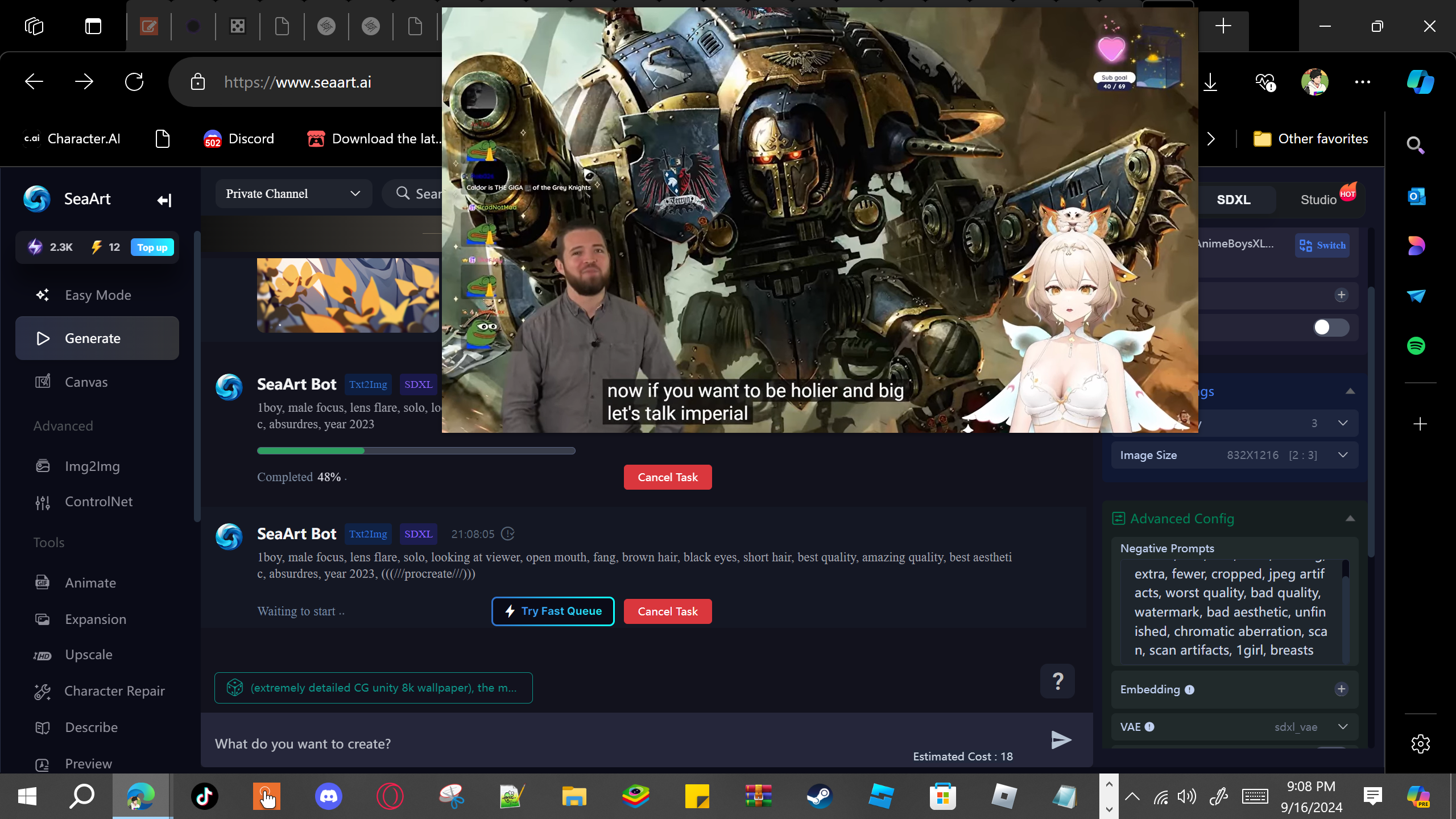This screenshot has width=1456, height=819.
Task: Click the Top up button
Action: pyautogui.click(x=152, y=247)
